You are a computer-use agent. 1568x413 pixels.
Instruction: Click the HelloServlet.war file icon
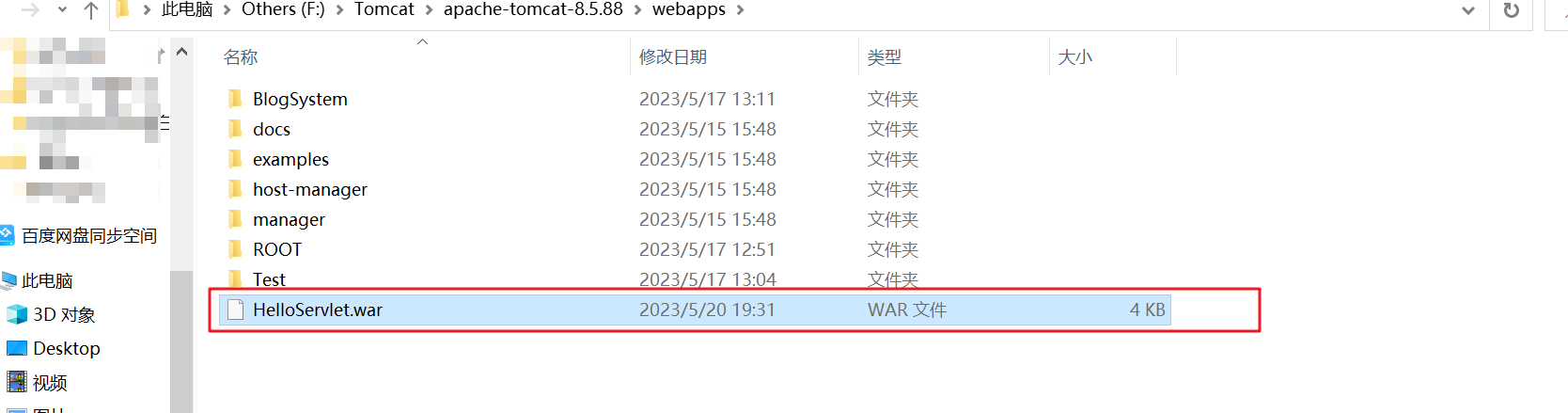click(236, 310)
